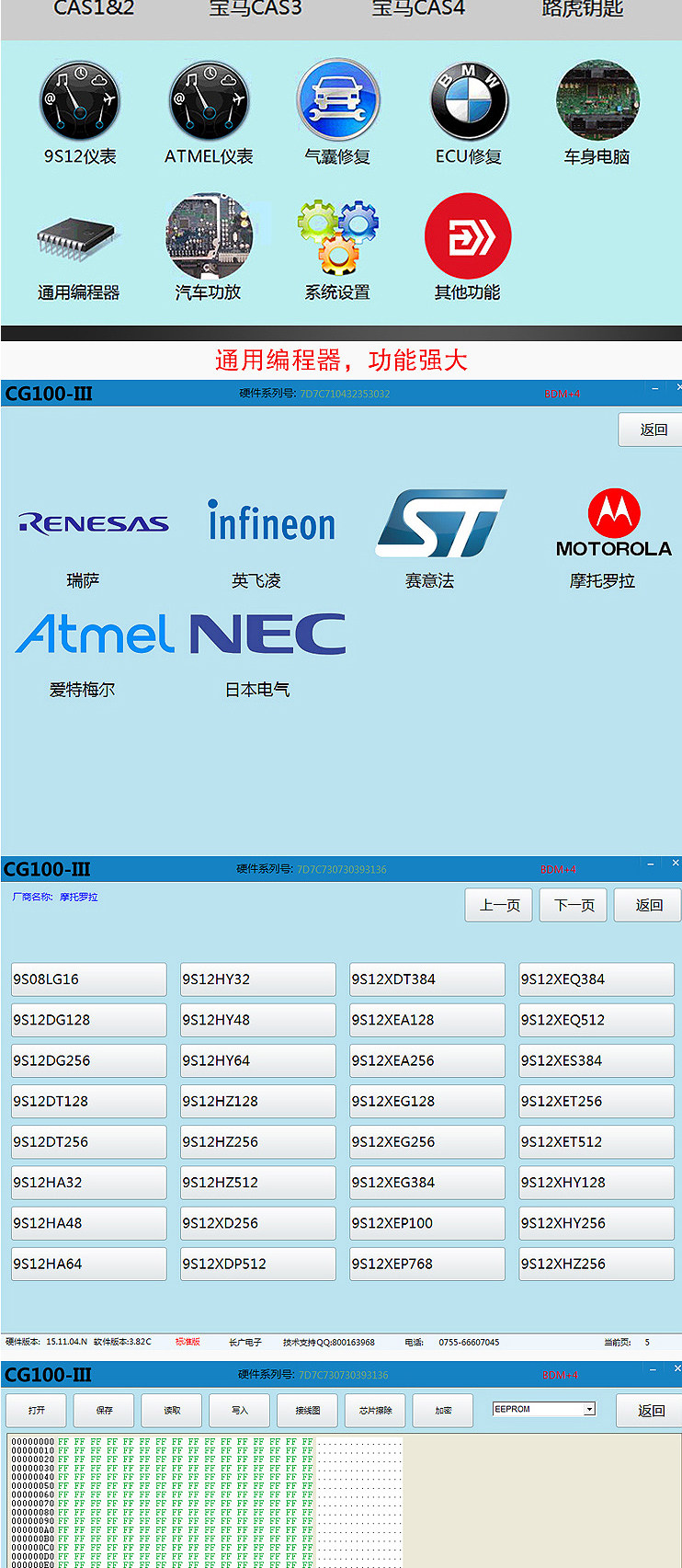
Task: Select chip 9S12HY32
Action: click(x=258, y=979)
